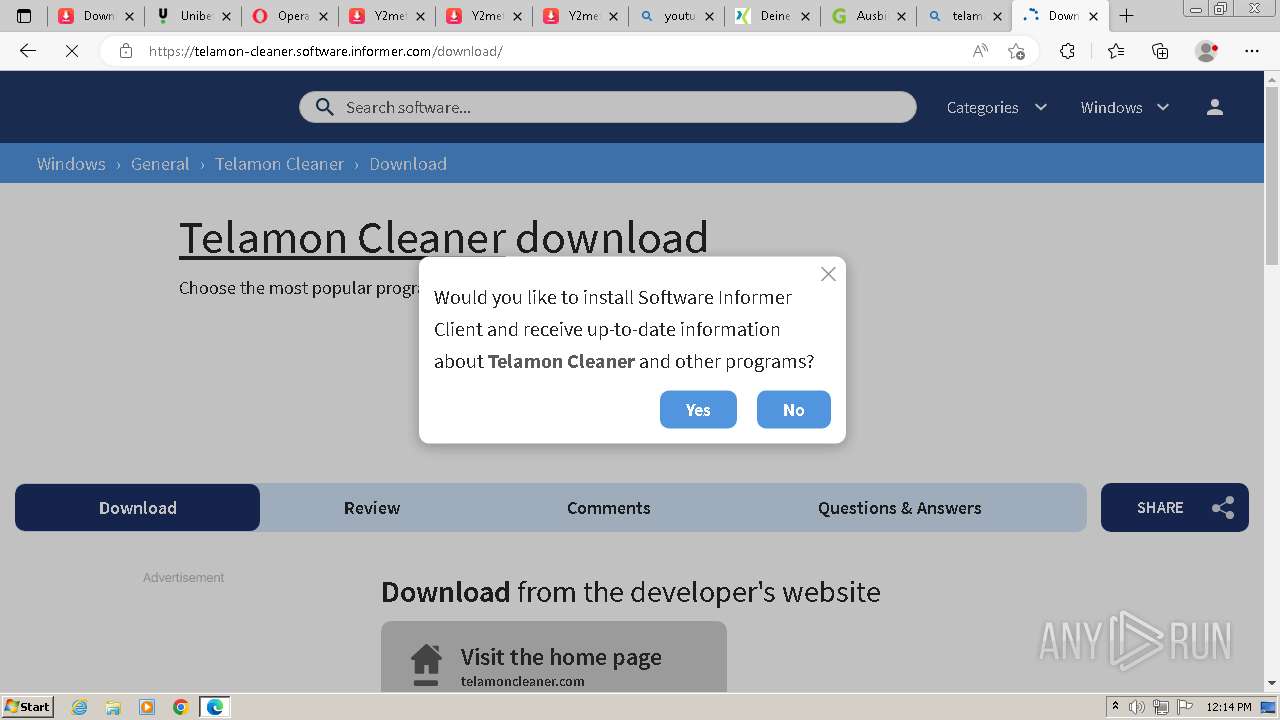1280x720 pixels.
Task: Click the SHARE button
Action: 1175,508
